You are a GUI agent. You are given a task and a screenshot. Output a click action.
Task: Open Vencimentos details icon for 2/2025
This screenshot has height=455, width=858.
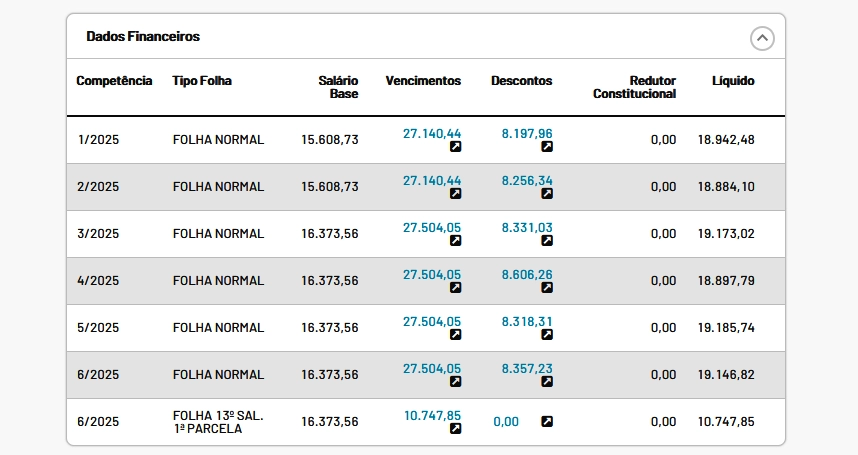(455, 194)
